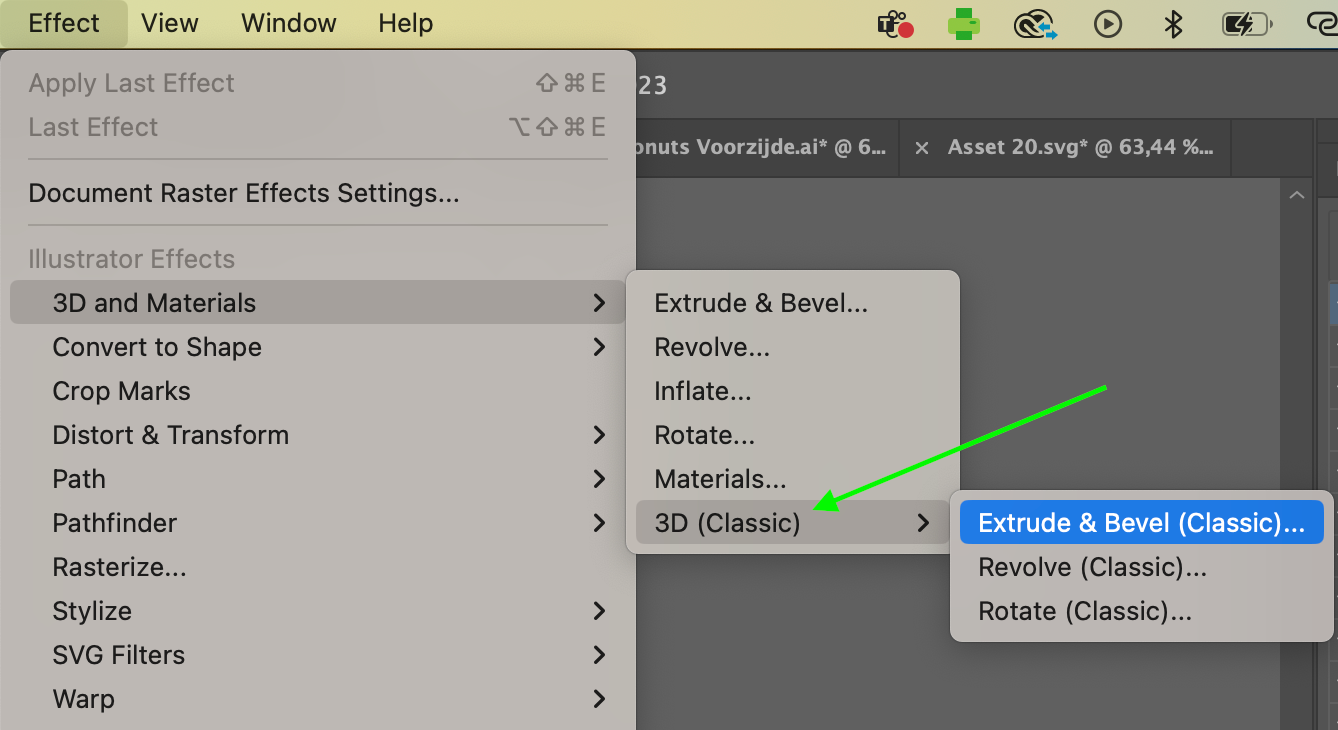Open the Bluetooth menu bar icon

[1174, 24]
